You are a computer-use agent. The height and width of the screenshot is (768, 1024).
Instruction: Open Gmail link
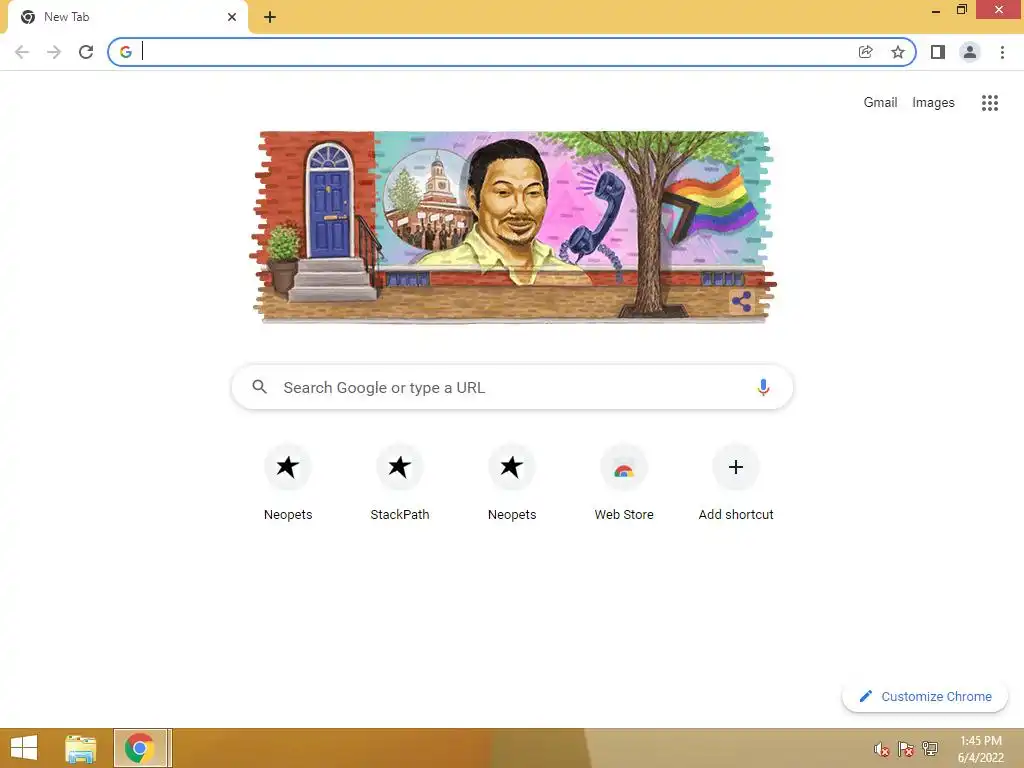(x=880, y=103)
